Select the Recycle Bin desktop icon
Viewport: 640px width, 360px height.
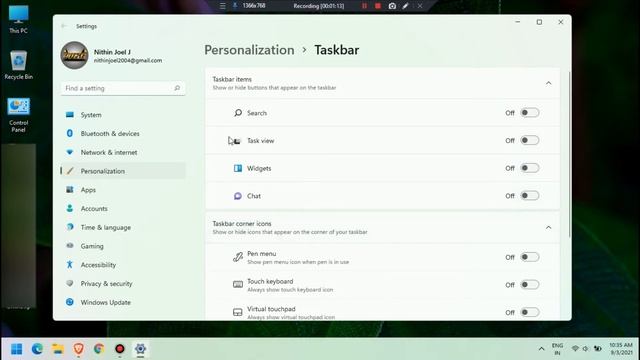(x=18, y=65)
